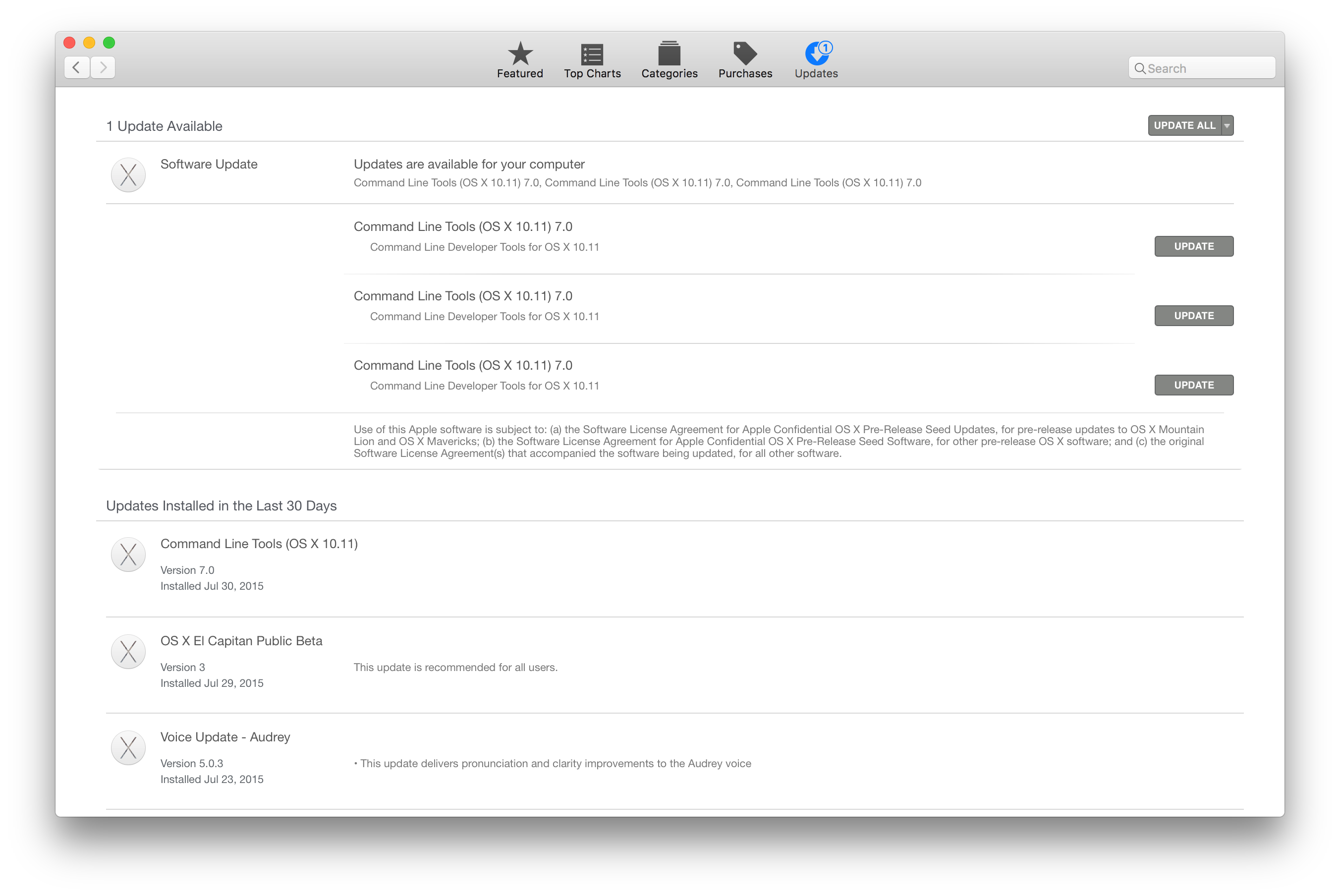Update the third Command Line Tools entry
The height and width of the screenshot is (896, 1340).
(1194, 385)
